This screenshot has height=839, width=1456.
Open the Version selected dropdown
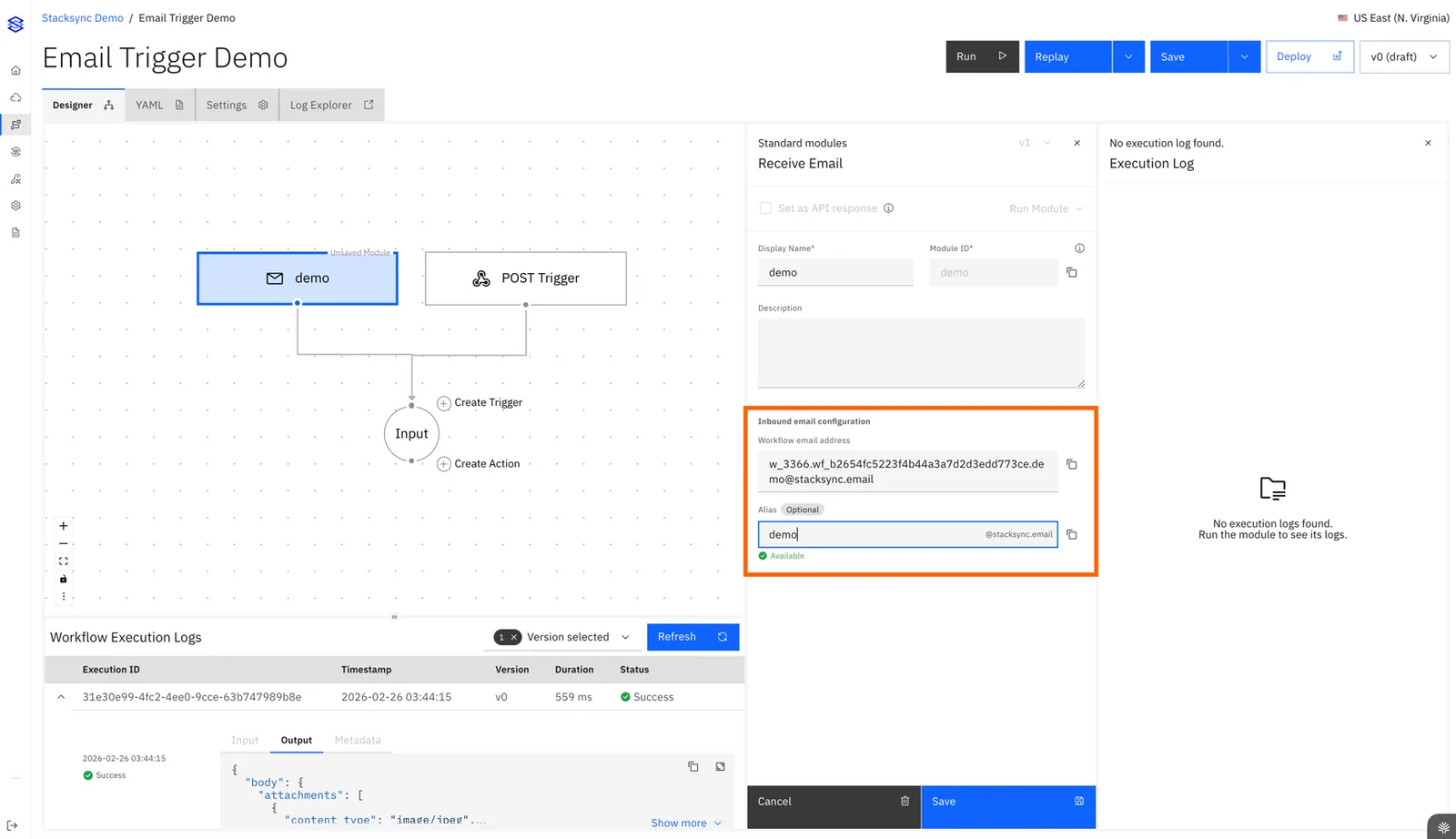[579, 638]
